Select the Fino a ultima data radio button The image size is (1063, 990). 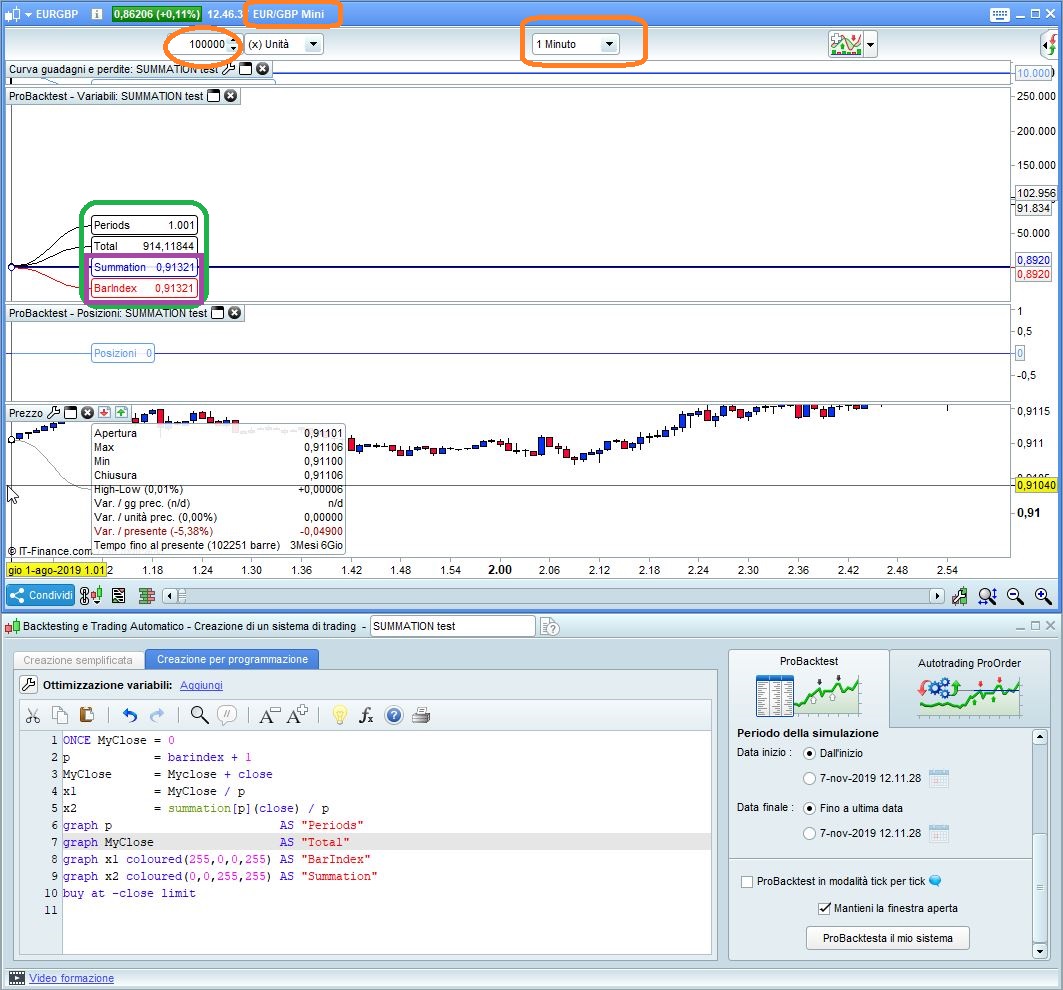[809, 808]
